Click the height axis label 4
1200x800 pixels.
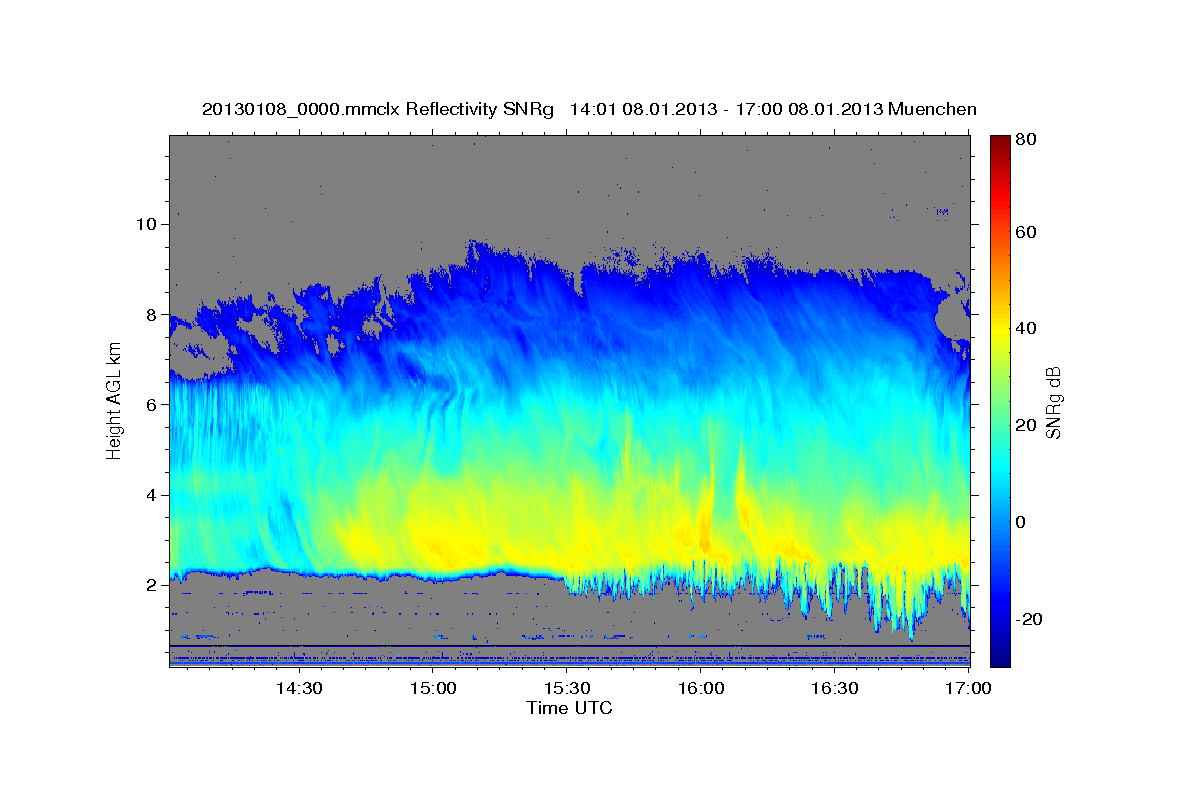pos(152,494)
